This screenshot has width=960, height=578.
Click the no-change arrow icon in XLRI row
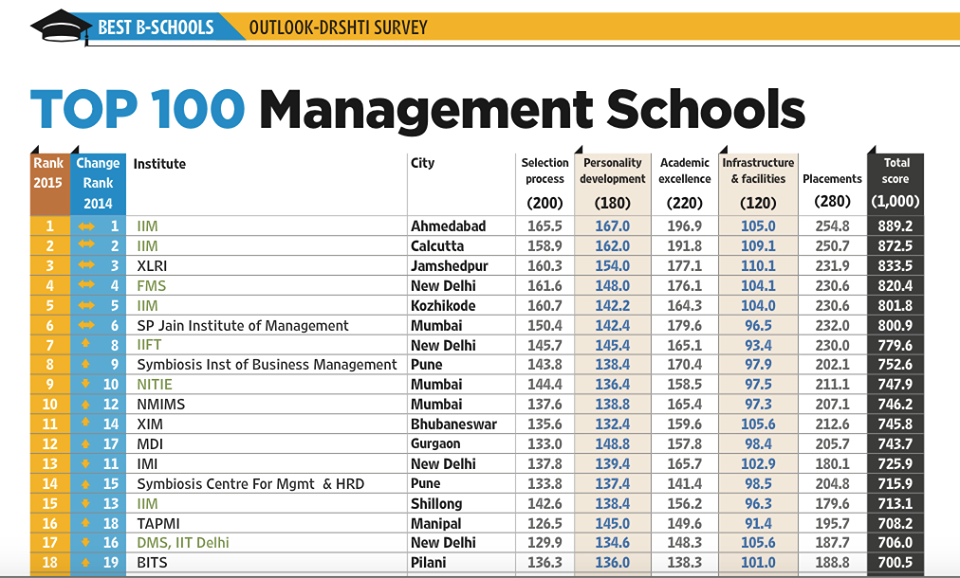86,265
